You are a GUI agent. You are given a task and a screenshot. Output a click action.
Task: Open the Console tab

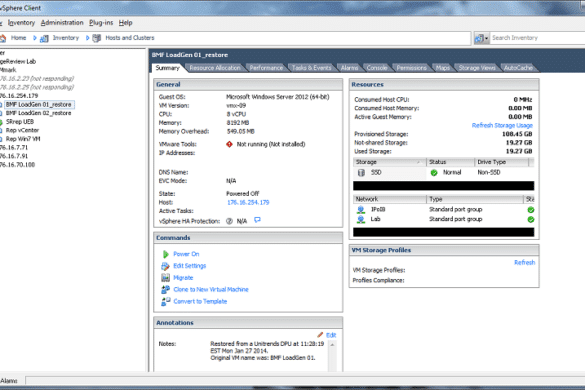pyautogui.click(x=377, y=68)
